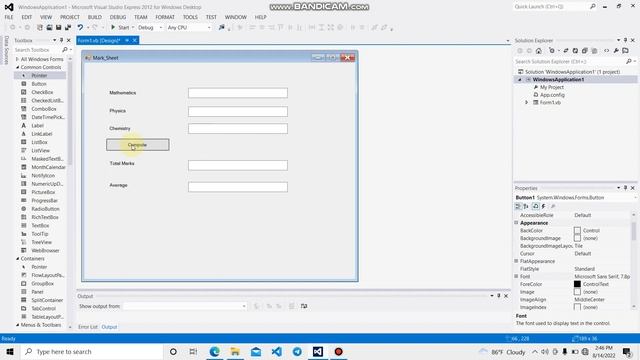The height and width of the screenshot is (360, 640).
Task: Click the Save All toolbar icon
Action: click(x=68, y=27)
